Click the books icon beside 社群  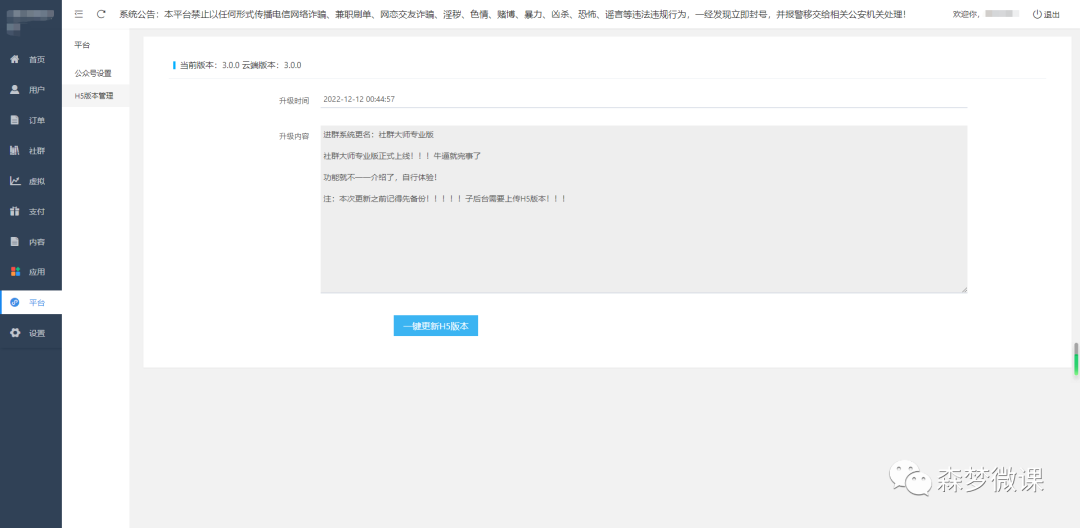coord(14,150)
